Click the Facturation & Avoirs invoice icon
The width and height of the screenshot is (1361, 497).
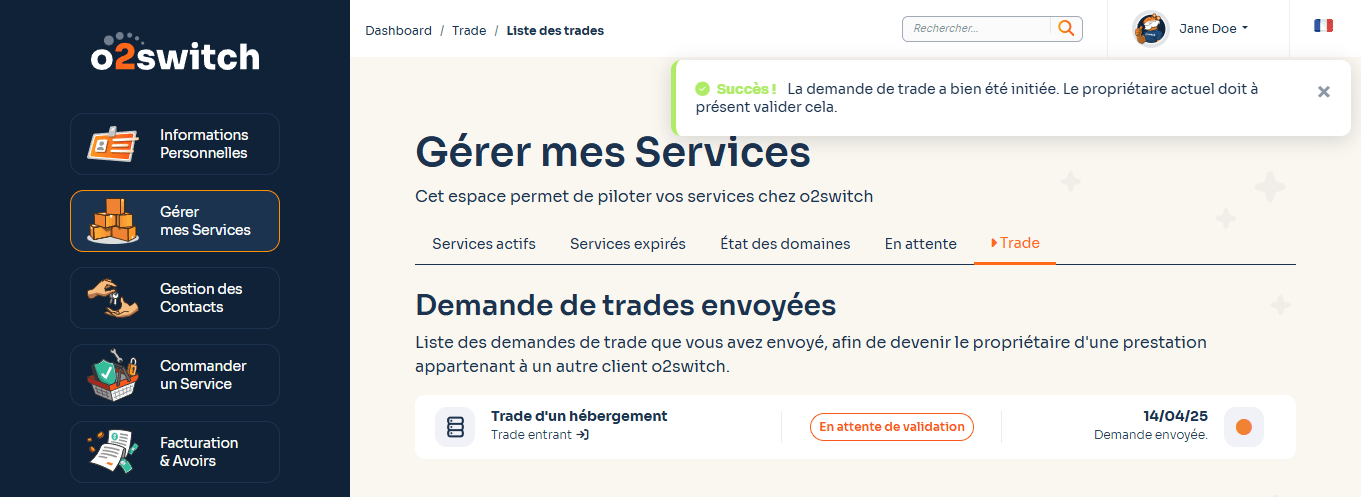(112, 452)
